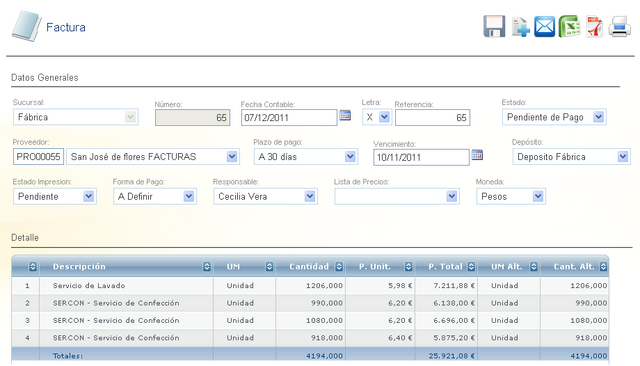Open the Sucursal dropdown showing Fábrica
The width and height of the screenshot is (640, 366).
(x=76, y=117)
